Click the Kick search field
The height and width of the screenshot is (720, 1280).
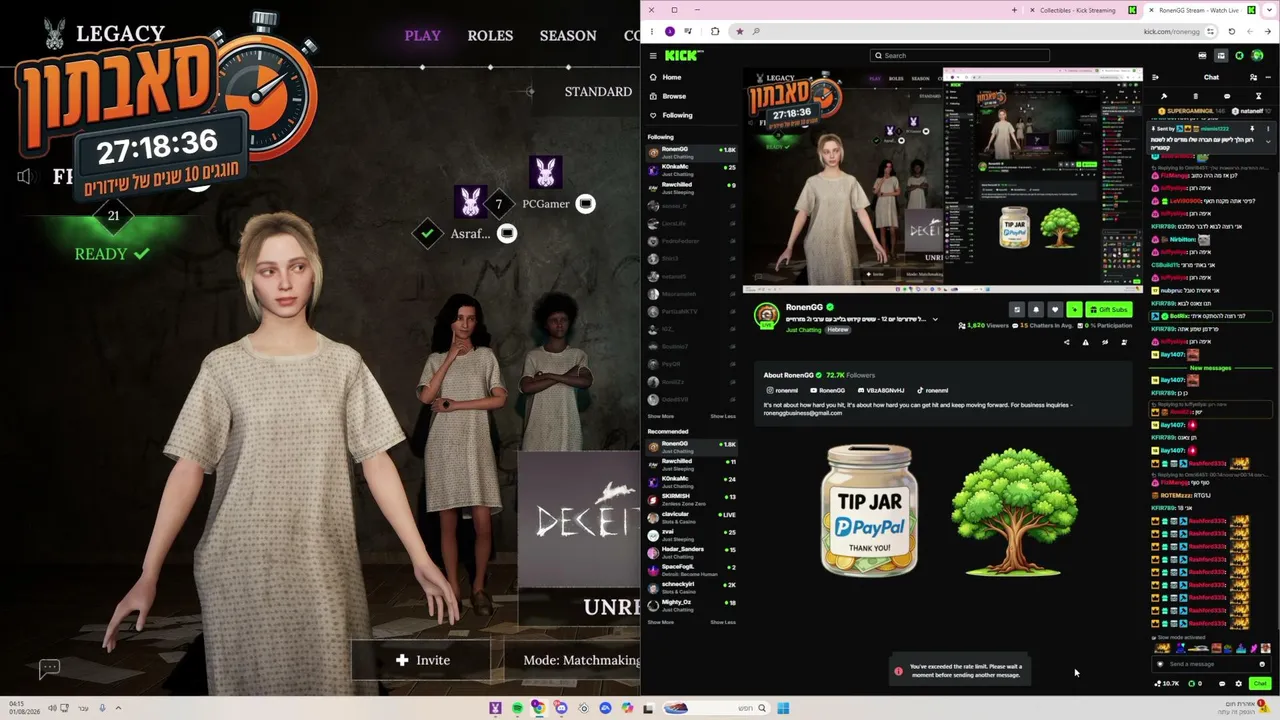tap(960, 56)
